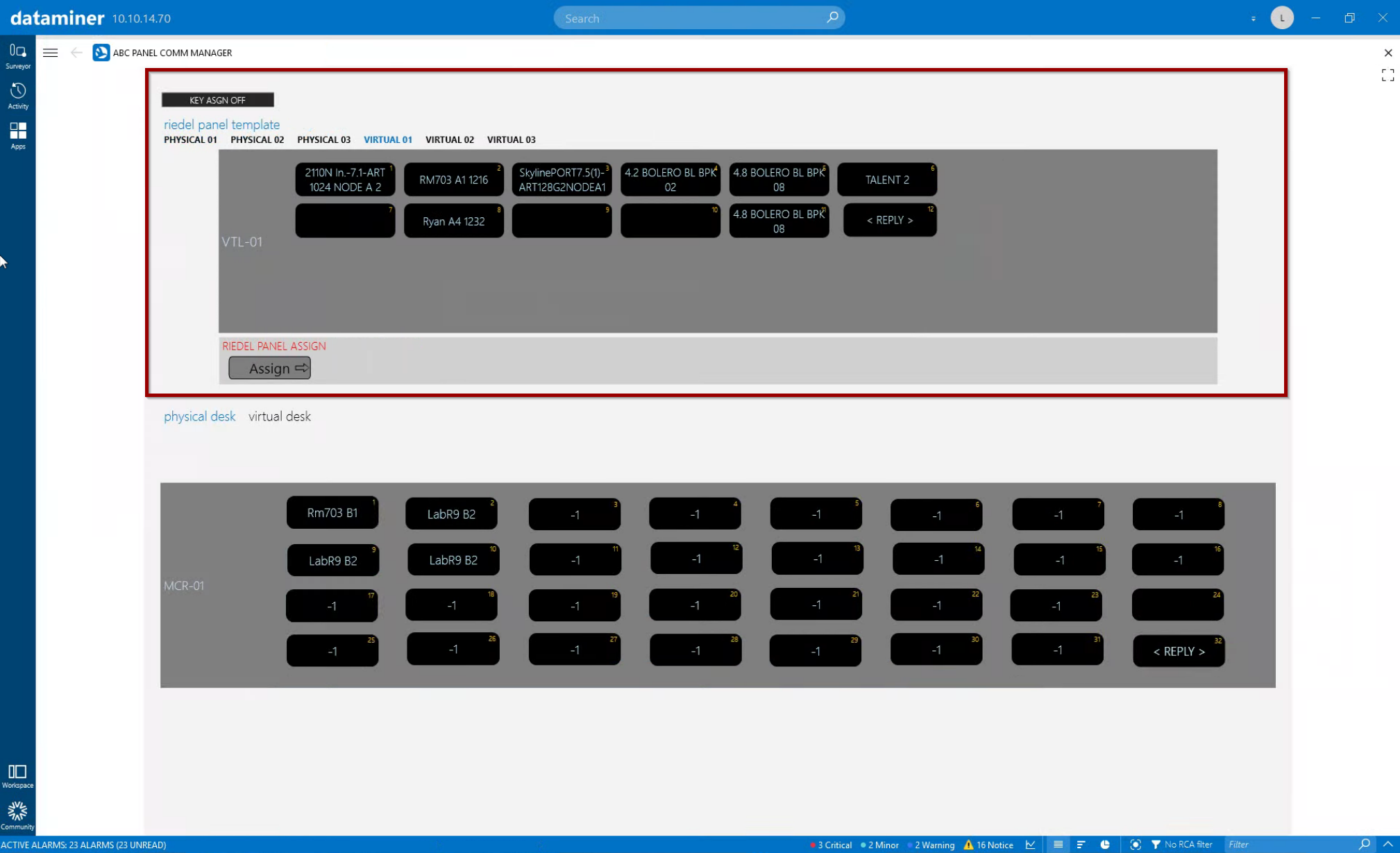1400x853 pixels.
Task: Switch alarm console to sorted bars view icon
Action: [1081, 845]
